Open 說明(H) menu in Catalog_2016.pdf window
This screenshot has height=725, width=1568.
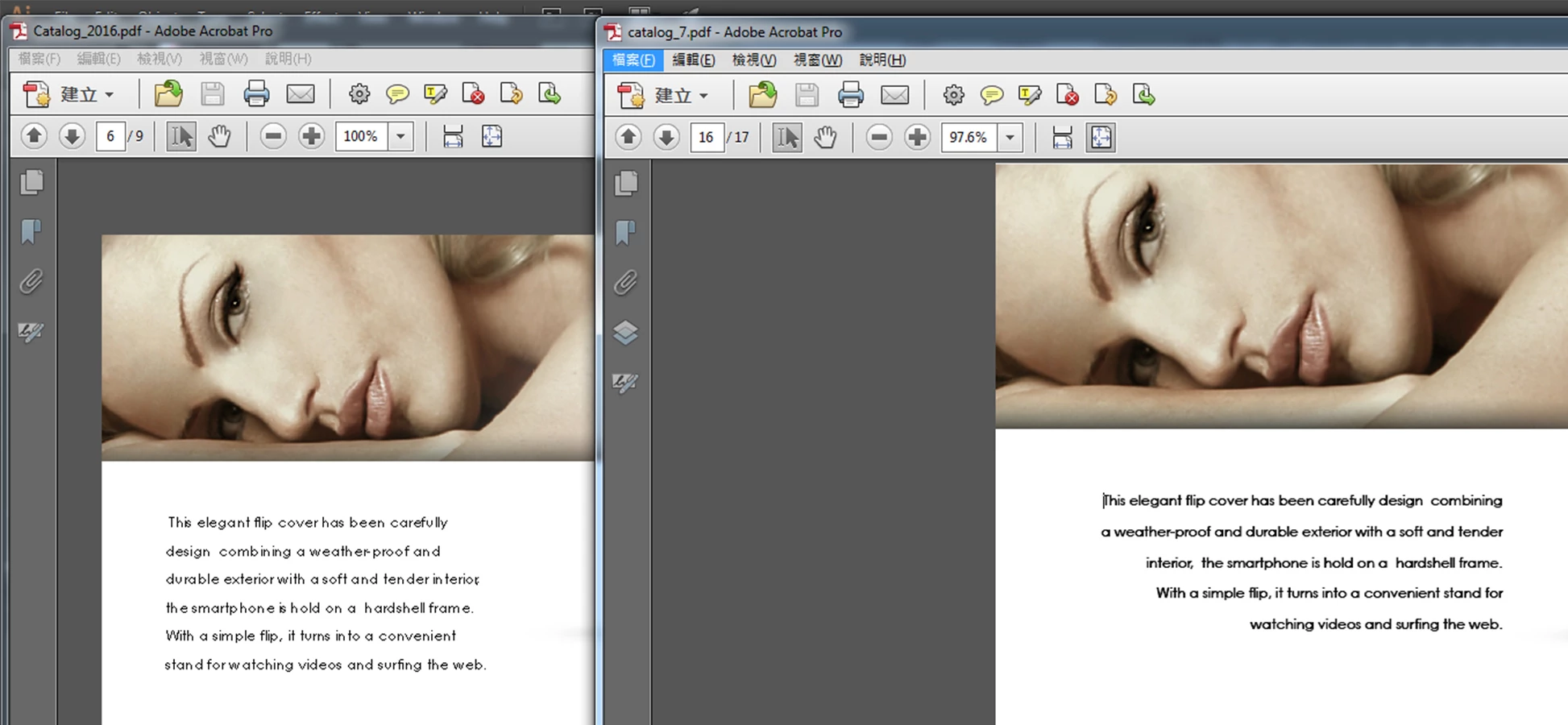pos(288,59)
